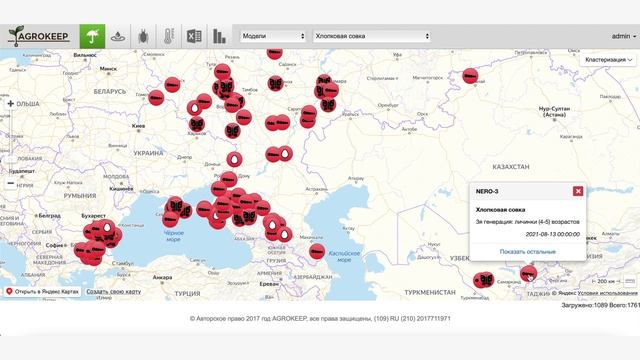The width and height of the screenshot is (640, 360).
Task: Click the bold Хлопковая совка popup text
Action: pos(500,210)
